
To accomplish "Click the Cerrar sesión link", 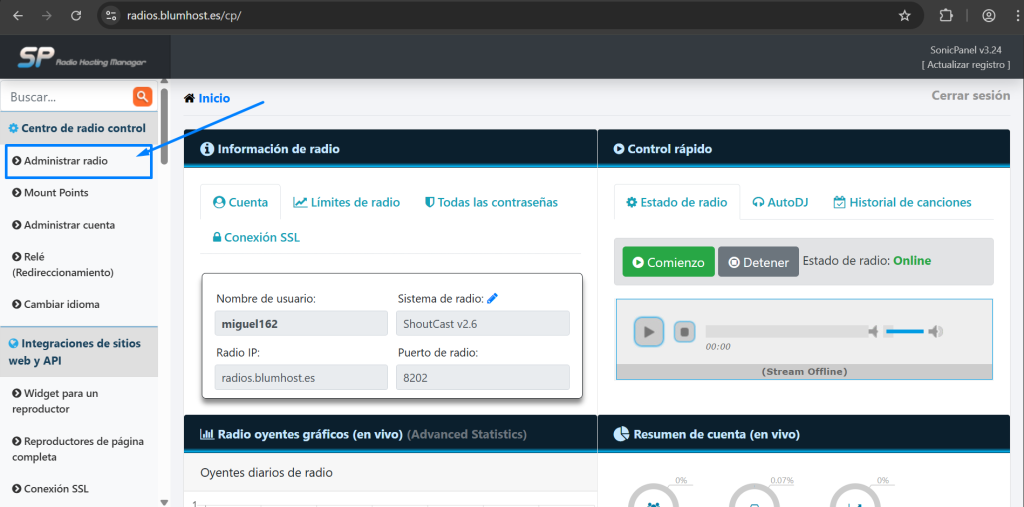I will 970,96.
